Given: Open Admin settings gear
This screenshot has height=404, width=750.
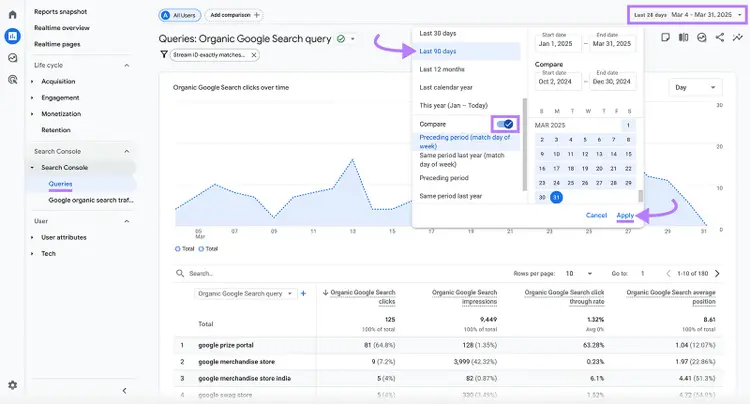Looking at the screenshot, I should (12, 385).
